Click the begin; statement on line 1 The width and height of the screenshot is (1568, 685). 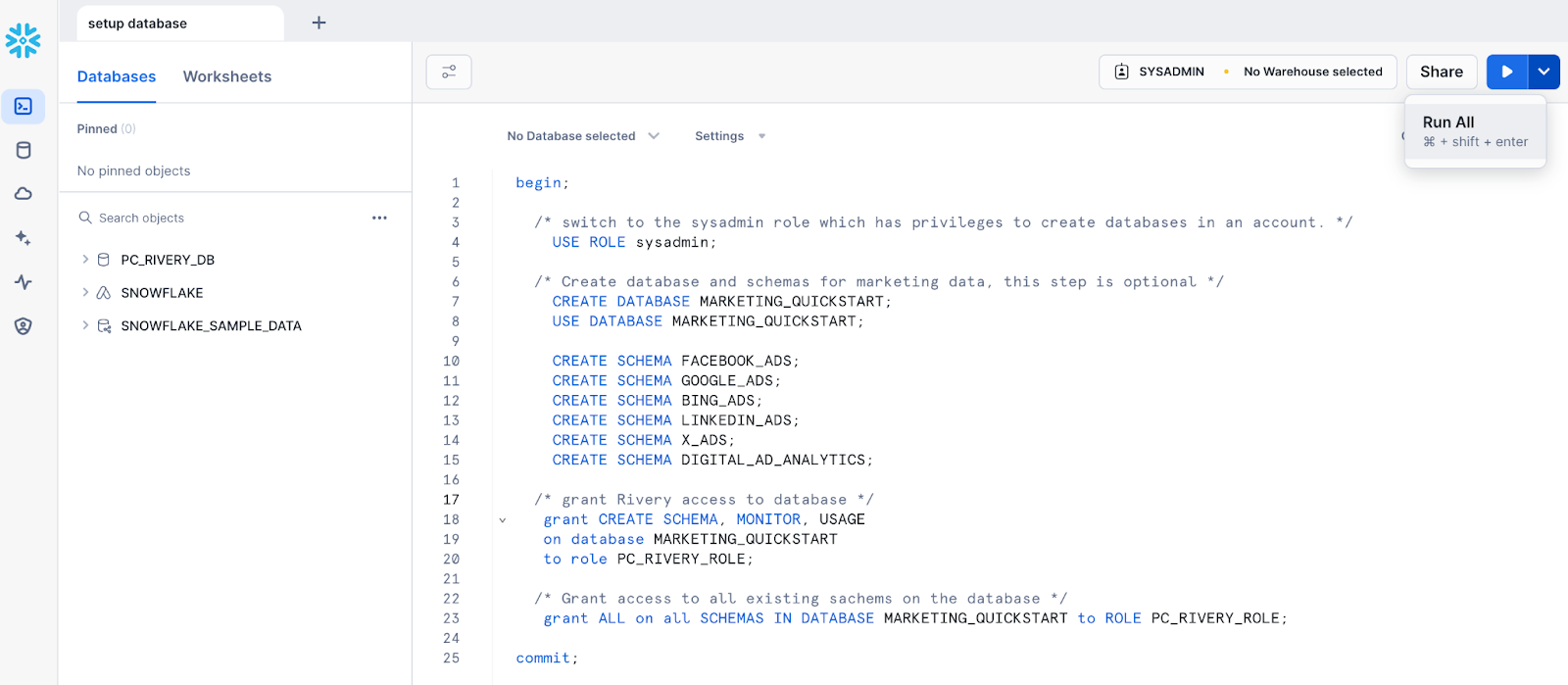542,183
